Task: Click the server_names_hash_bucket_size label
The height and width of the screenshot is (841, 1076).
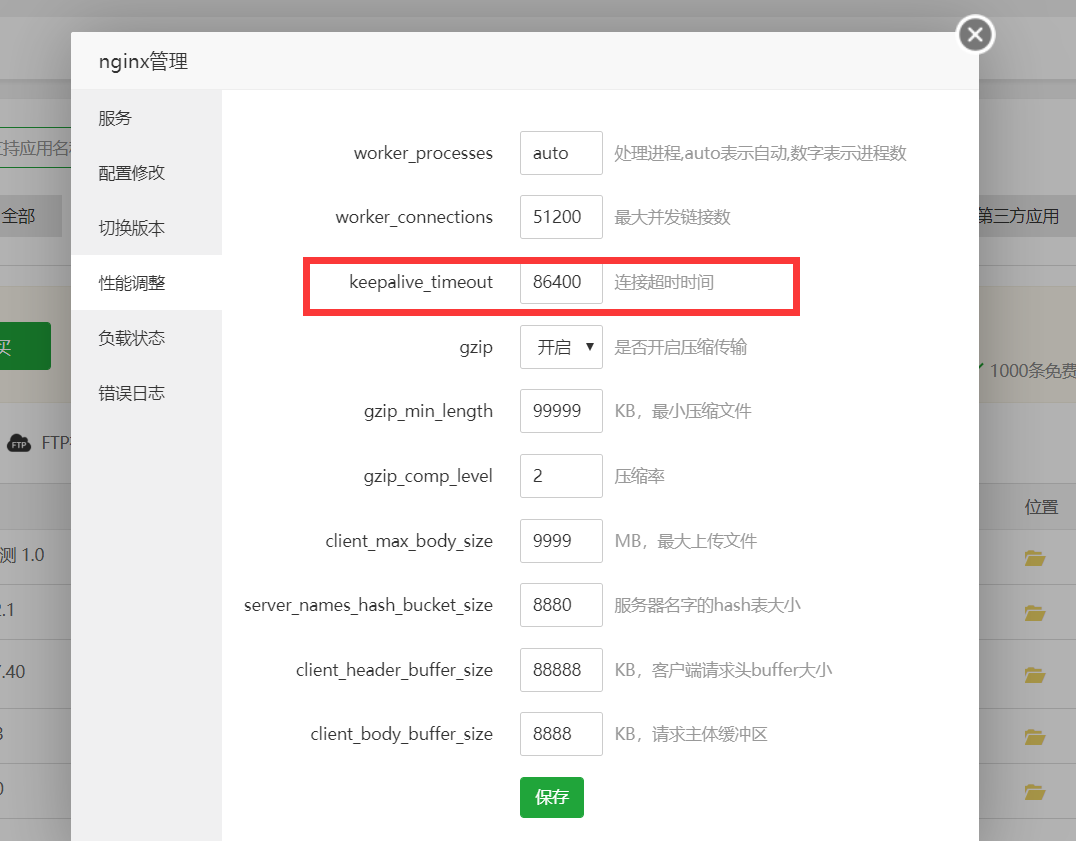Action: tap(369, 605)
